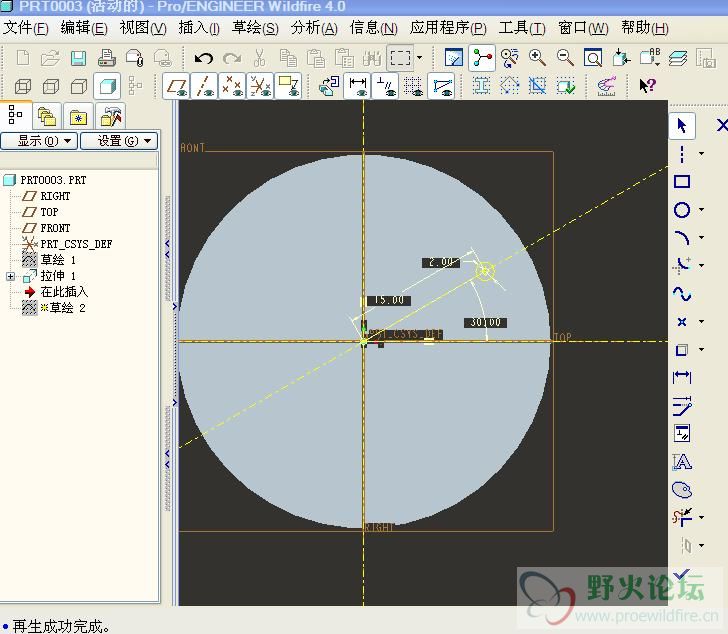728x634 pixels.
Task: Select the RIGHT datum plane in tree
Action: [55, 196]
